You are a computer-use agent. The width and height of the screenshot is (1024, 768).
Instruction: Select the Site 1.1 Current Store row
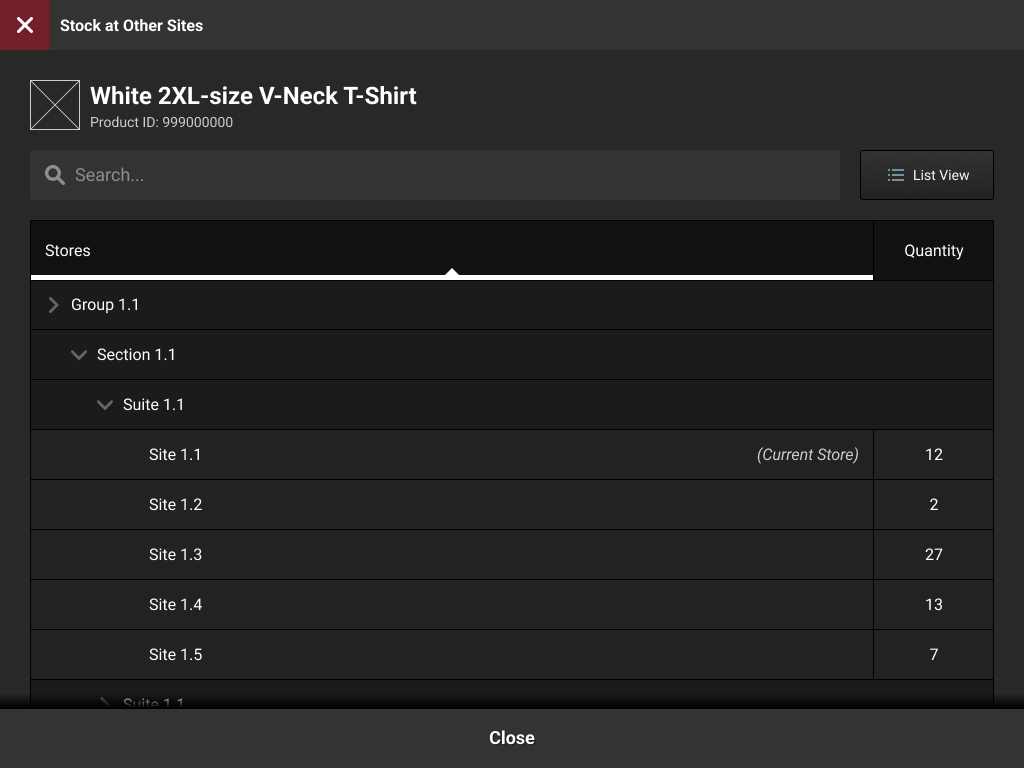[x=450, y=454]
